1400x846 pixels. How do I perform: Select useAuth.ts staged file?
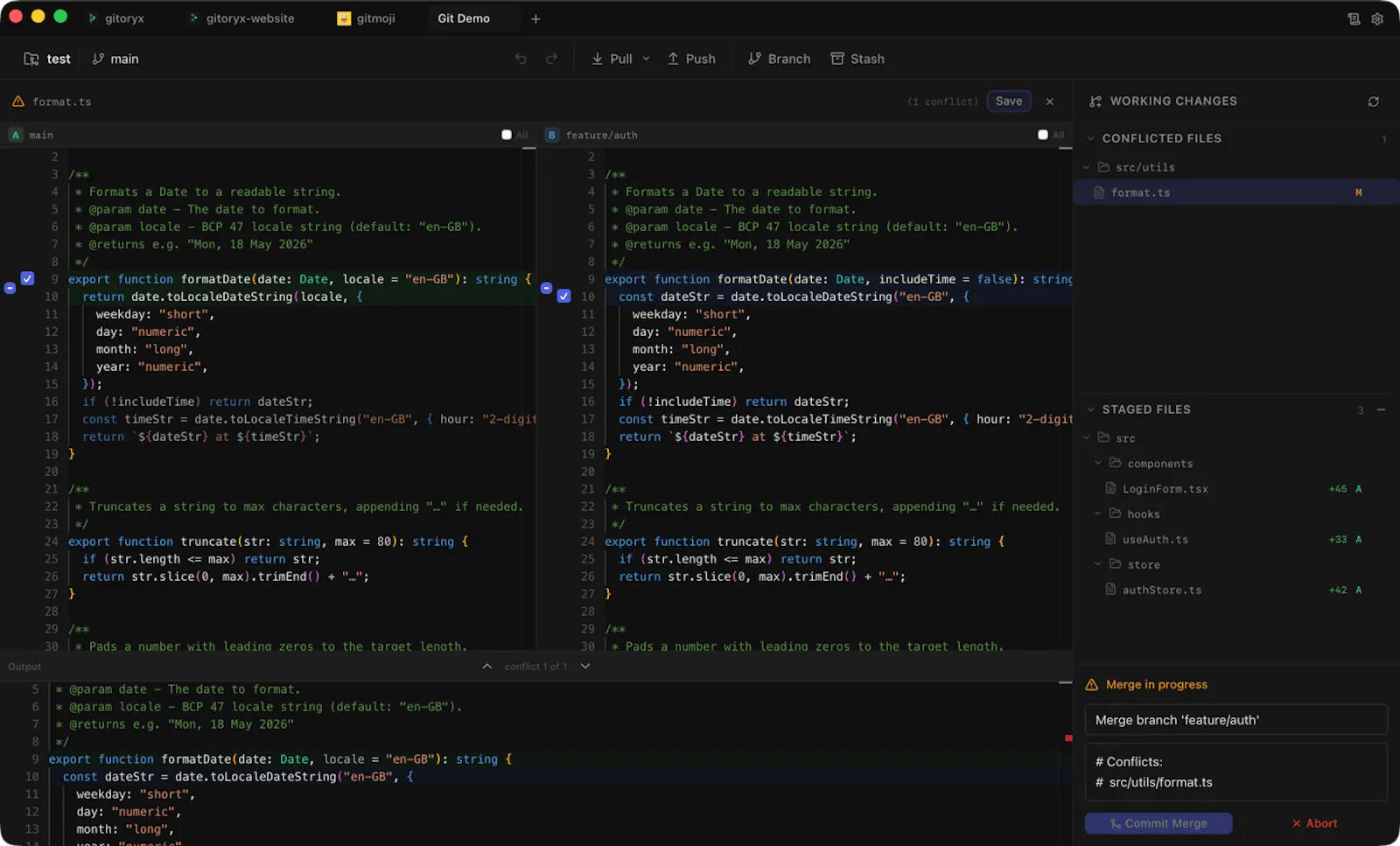click(1236, 539)
